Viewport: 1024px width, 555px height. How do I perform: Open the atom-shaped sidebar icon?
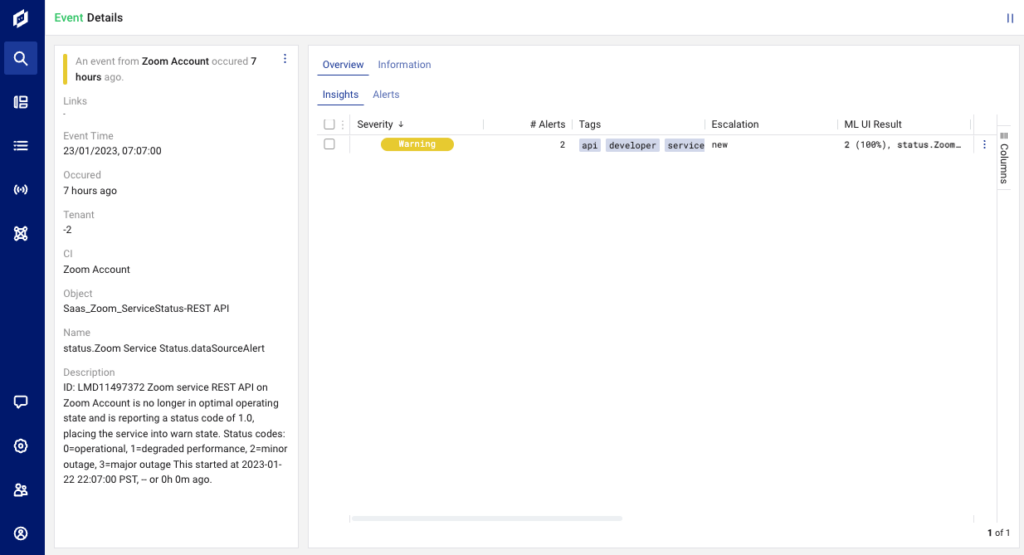(x=21, y=233)
